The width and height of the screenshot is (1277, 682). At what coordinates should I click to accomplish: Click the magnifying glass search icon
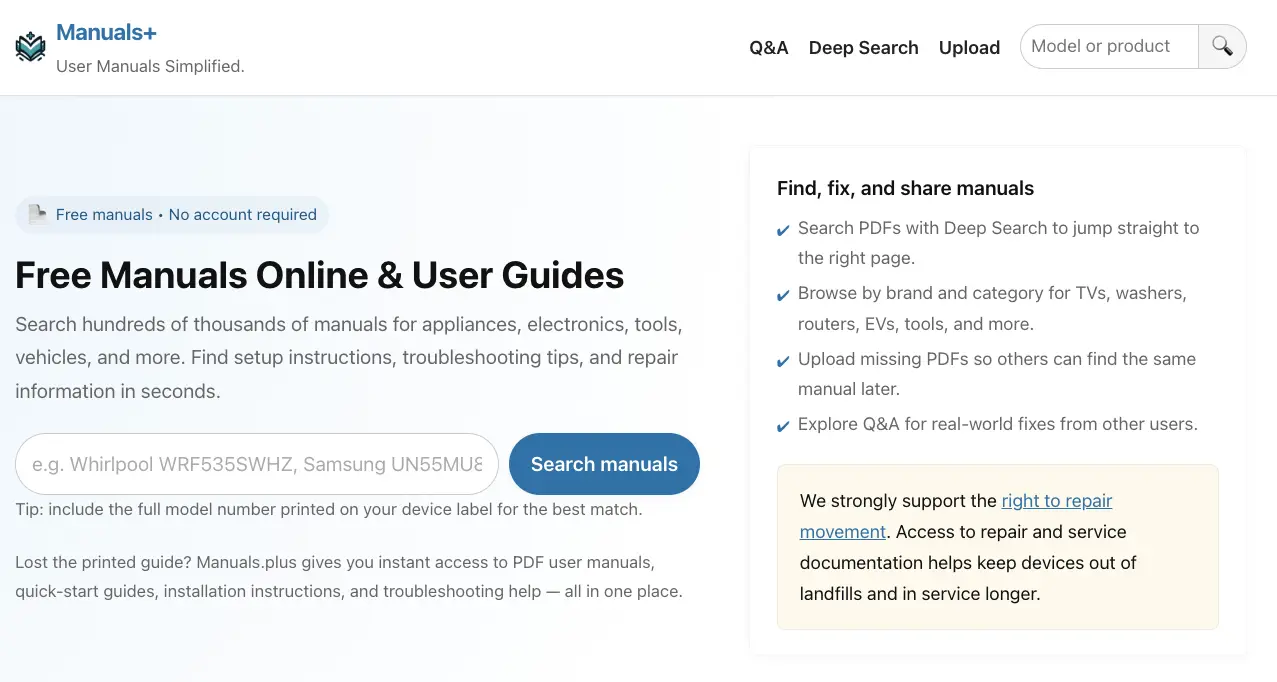1222,46
